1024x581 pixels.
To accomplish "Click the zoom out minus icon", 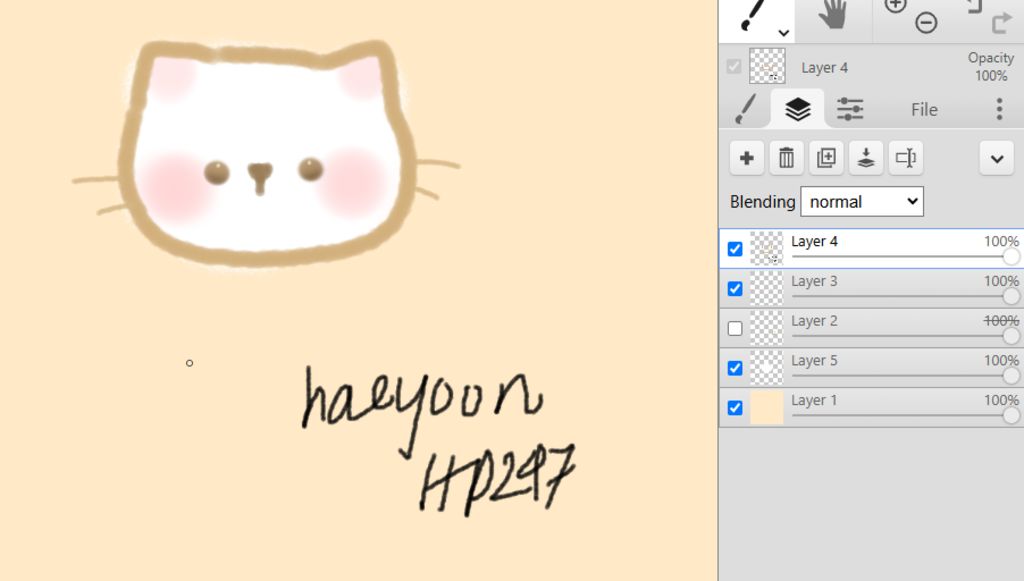I will [926, 23].
